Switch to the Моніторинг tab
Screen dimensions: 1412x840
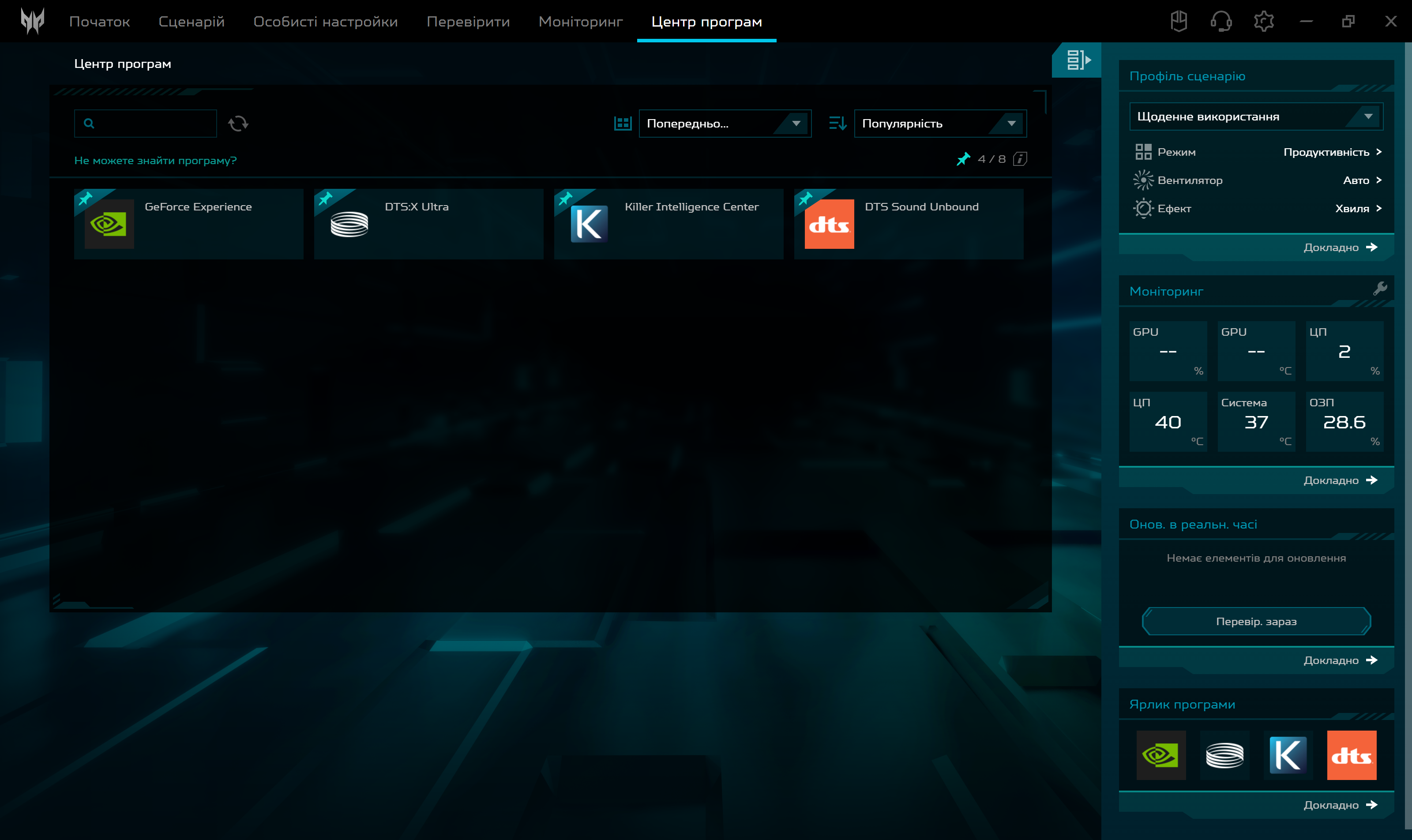pyautogui.click(x=580, y=22)
